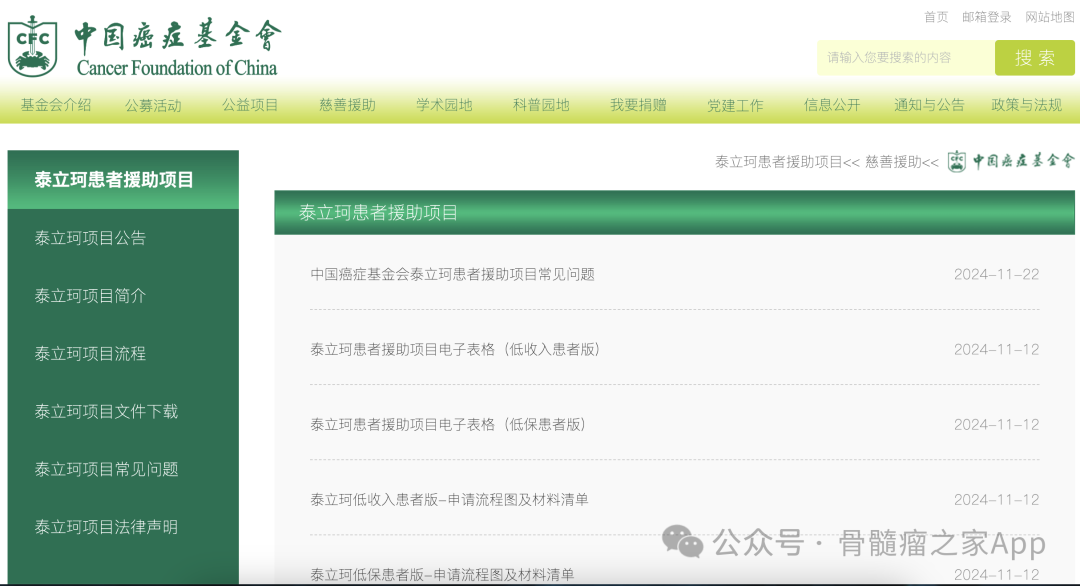Viewport: 1080px width, 586px height.
Task: Open 科普园地 menu item
Action: pyautogui.click(x=541, y=105)
